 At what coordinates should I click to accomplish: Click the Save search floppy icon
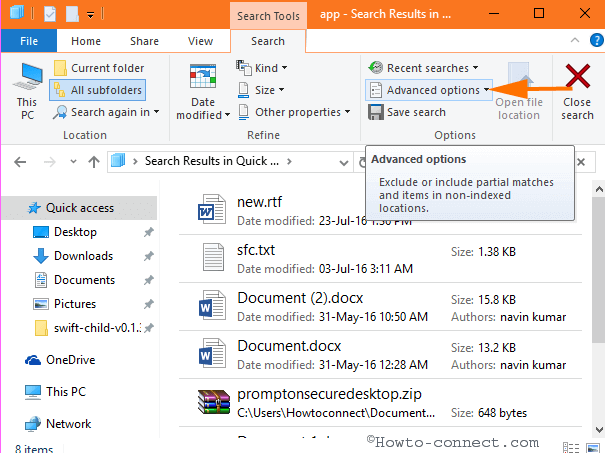pos(375,112)
